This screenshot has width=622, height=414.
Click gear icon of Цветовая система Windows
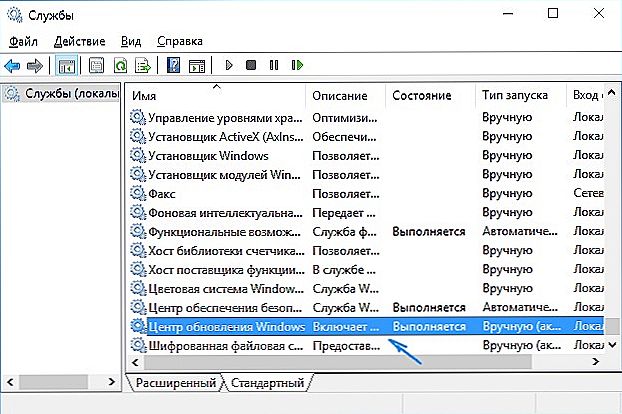point(138,288)
